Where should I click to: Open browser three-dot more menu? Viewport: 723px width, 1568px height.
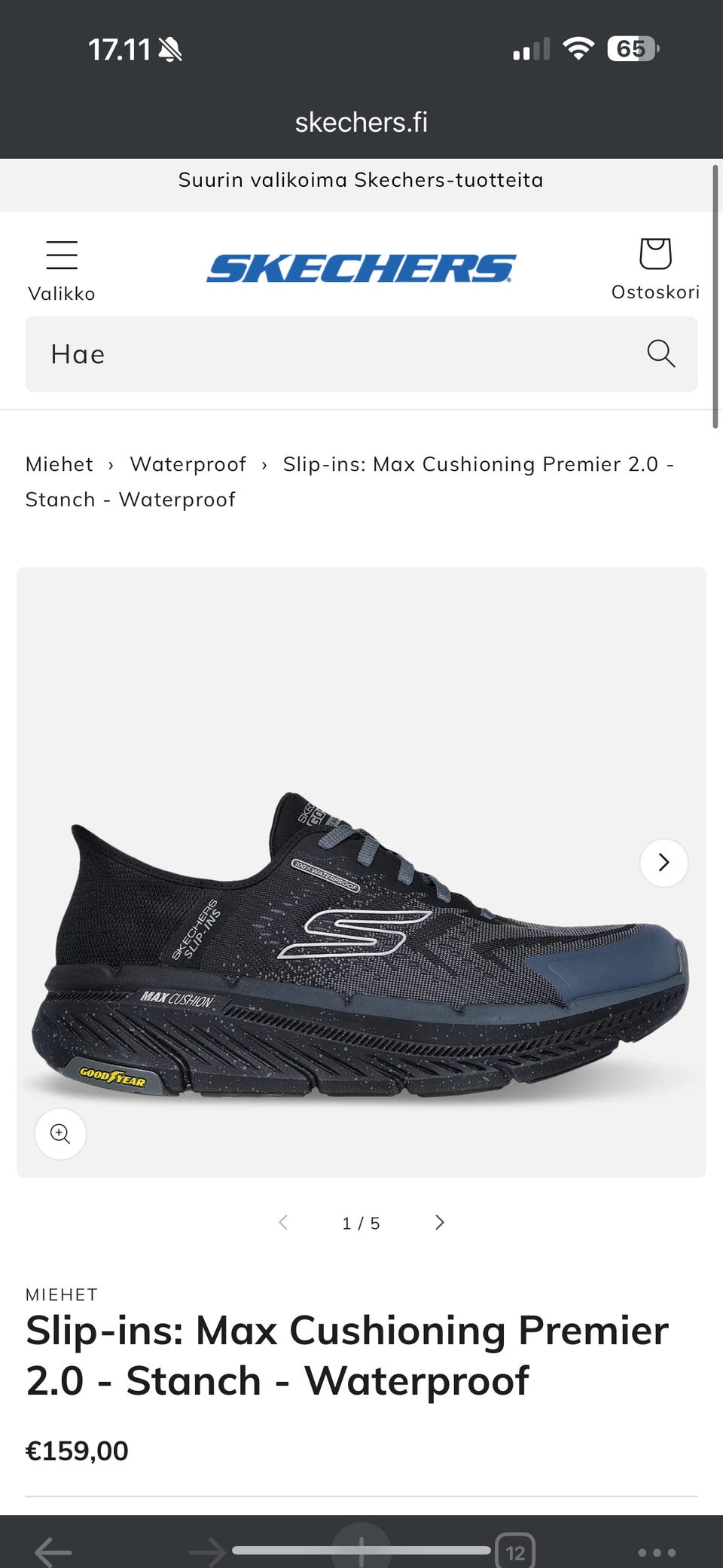coord(657,1552)
